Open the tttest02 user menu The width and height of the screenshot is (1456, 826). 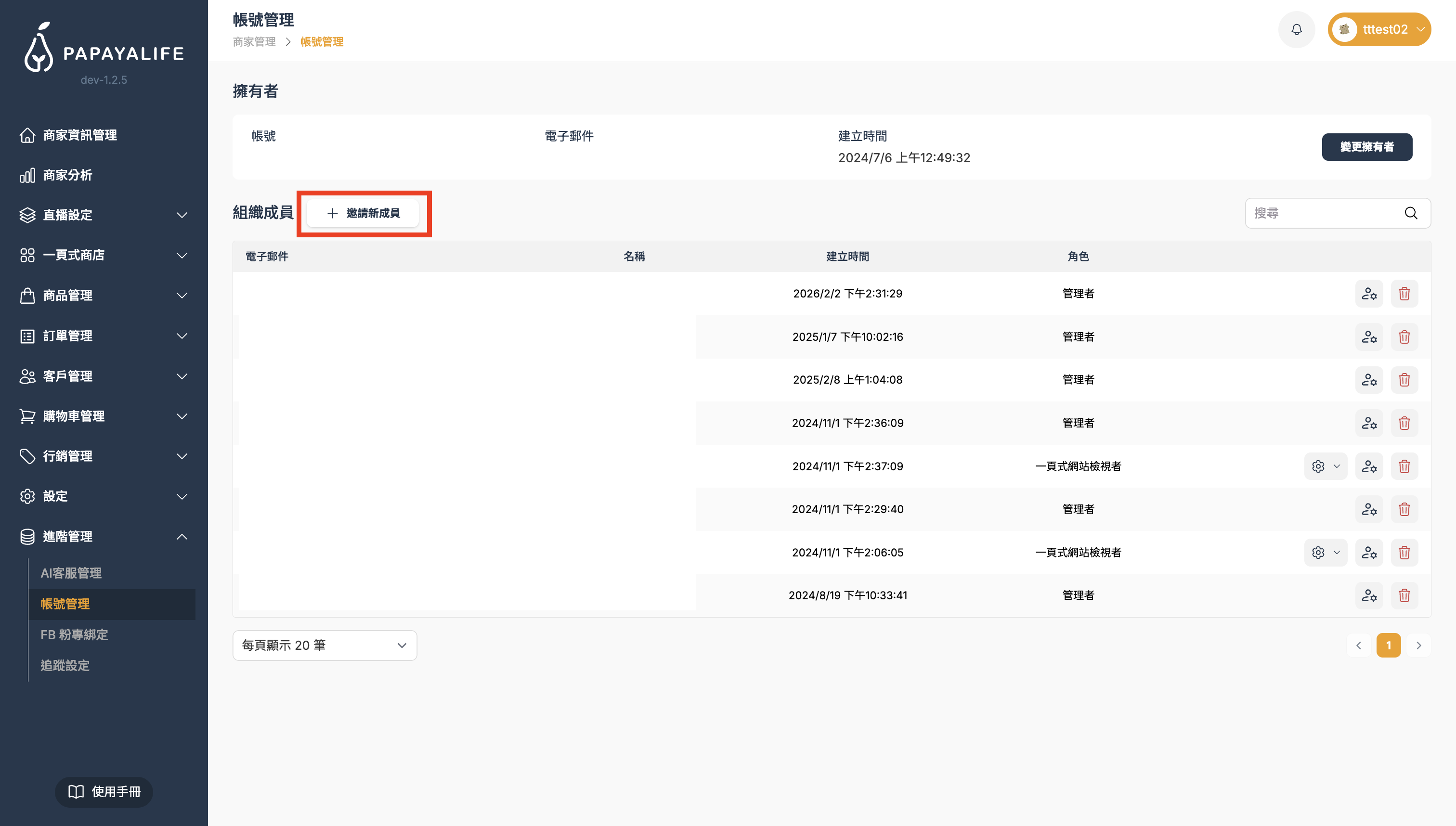coord(1379,29)
